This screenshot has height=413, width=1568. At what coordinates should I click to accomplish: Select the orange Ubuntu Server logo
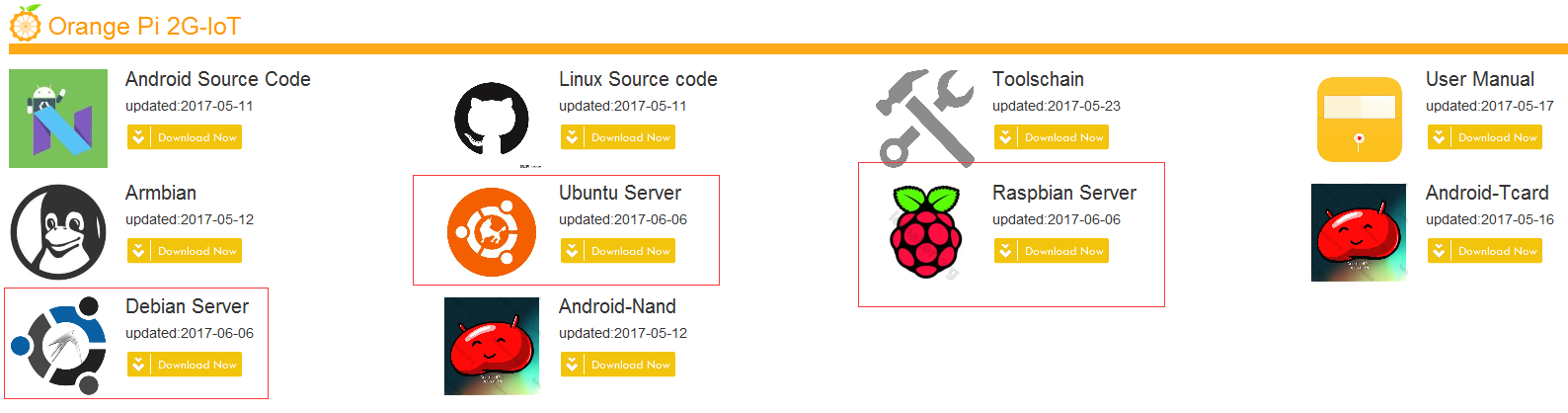(x=492, y=232)
